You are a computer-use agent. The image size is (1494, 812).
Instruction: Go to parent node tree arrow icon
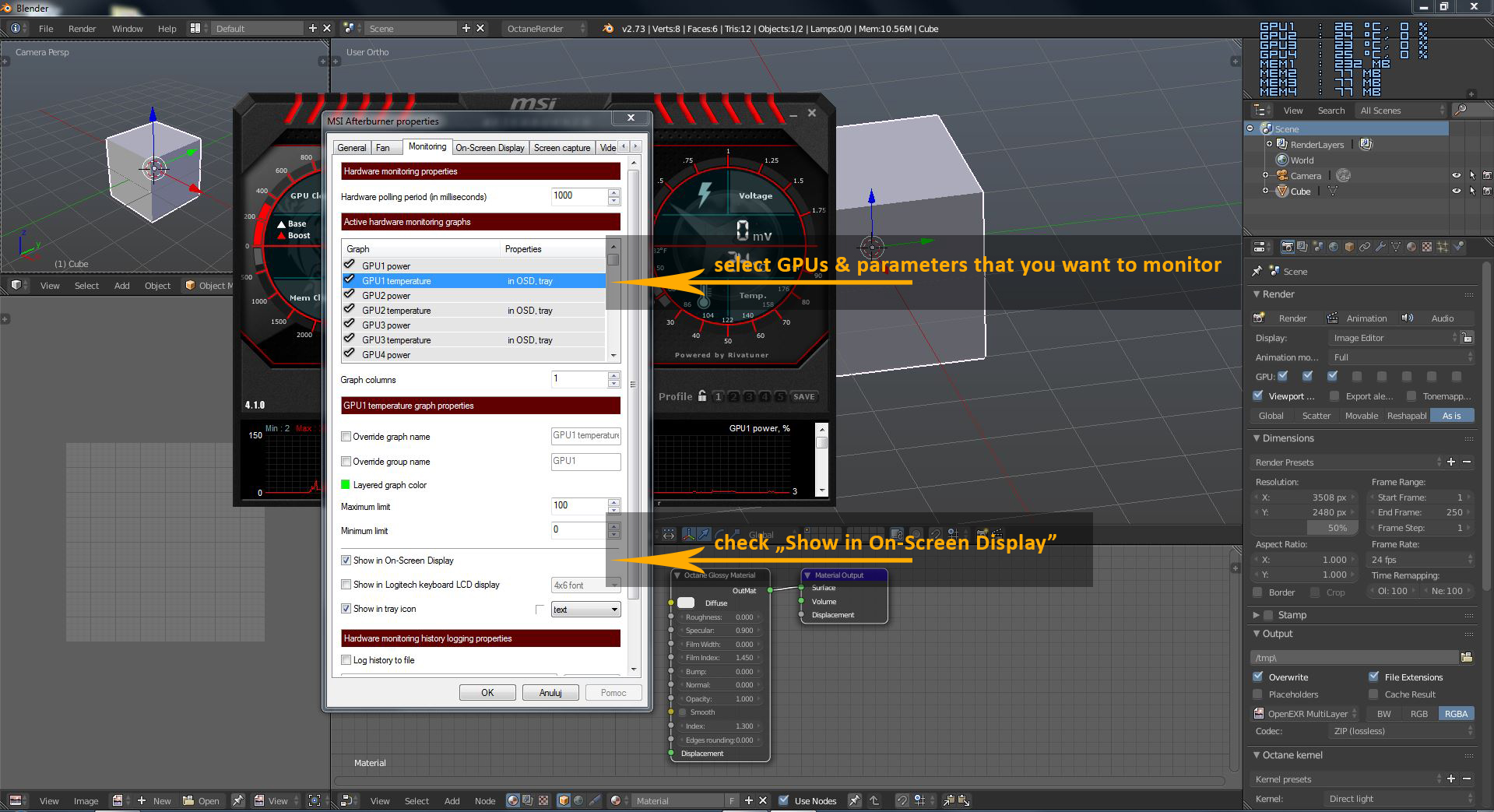point(874,800)
